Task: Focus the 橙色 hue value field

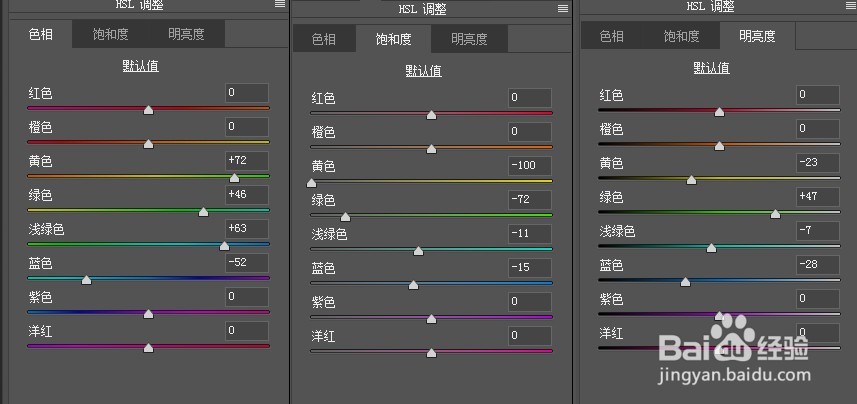Action: point(246,127)
